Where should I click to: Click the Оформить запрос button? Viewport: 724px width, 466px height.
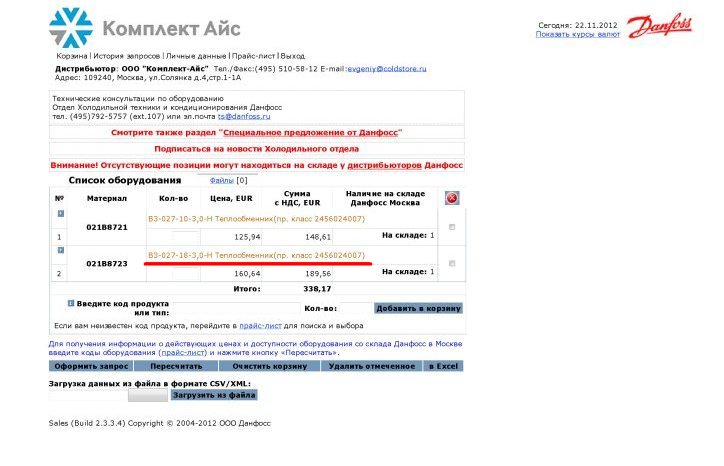tap(91, 366)
